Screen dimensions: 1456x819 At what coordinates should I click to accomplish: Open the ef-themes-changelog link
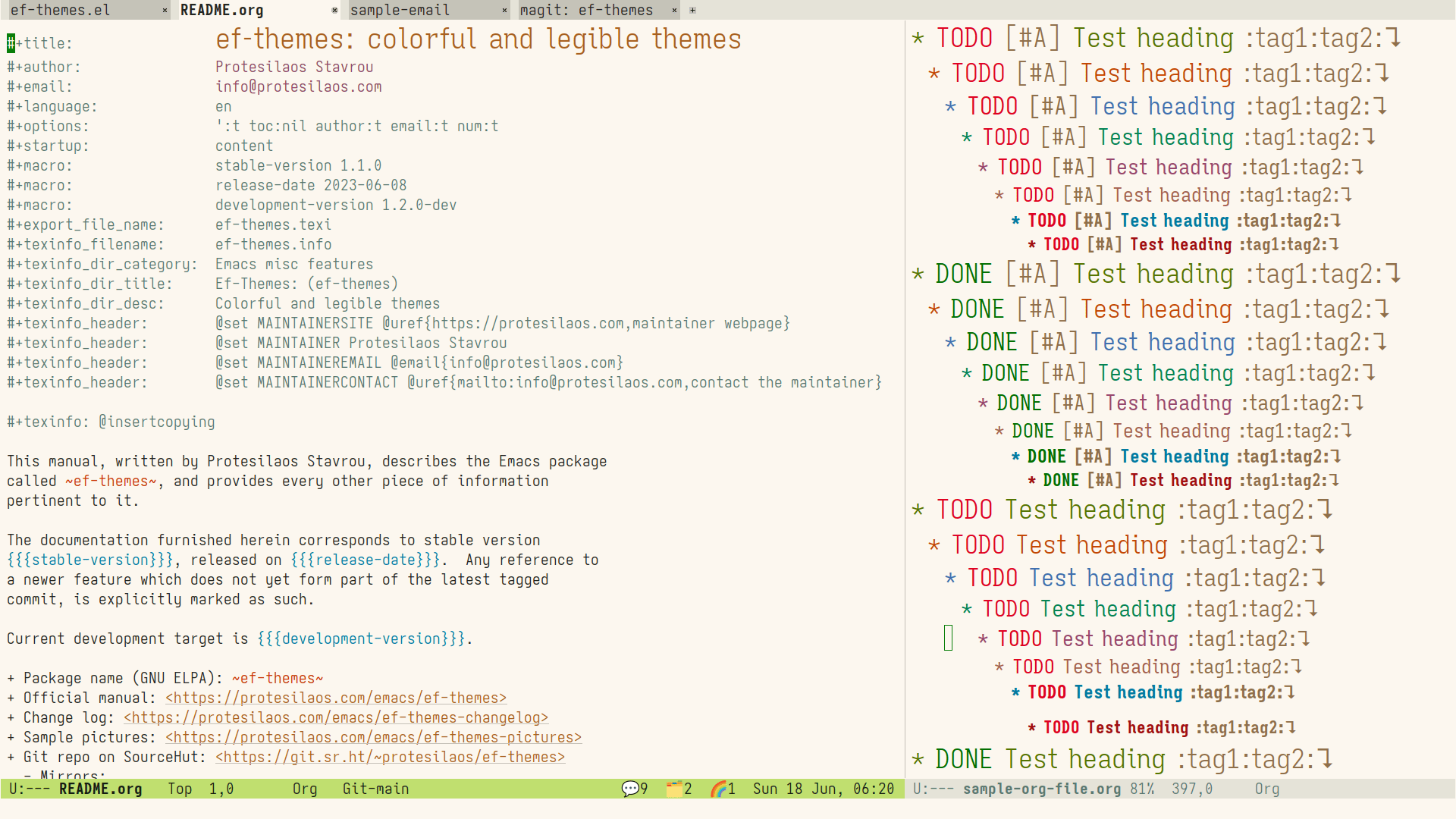[336, 717]
